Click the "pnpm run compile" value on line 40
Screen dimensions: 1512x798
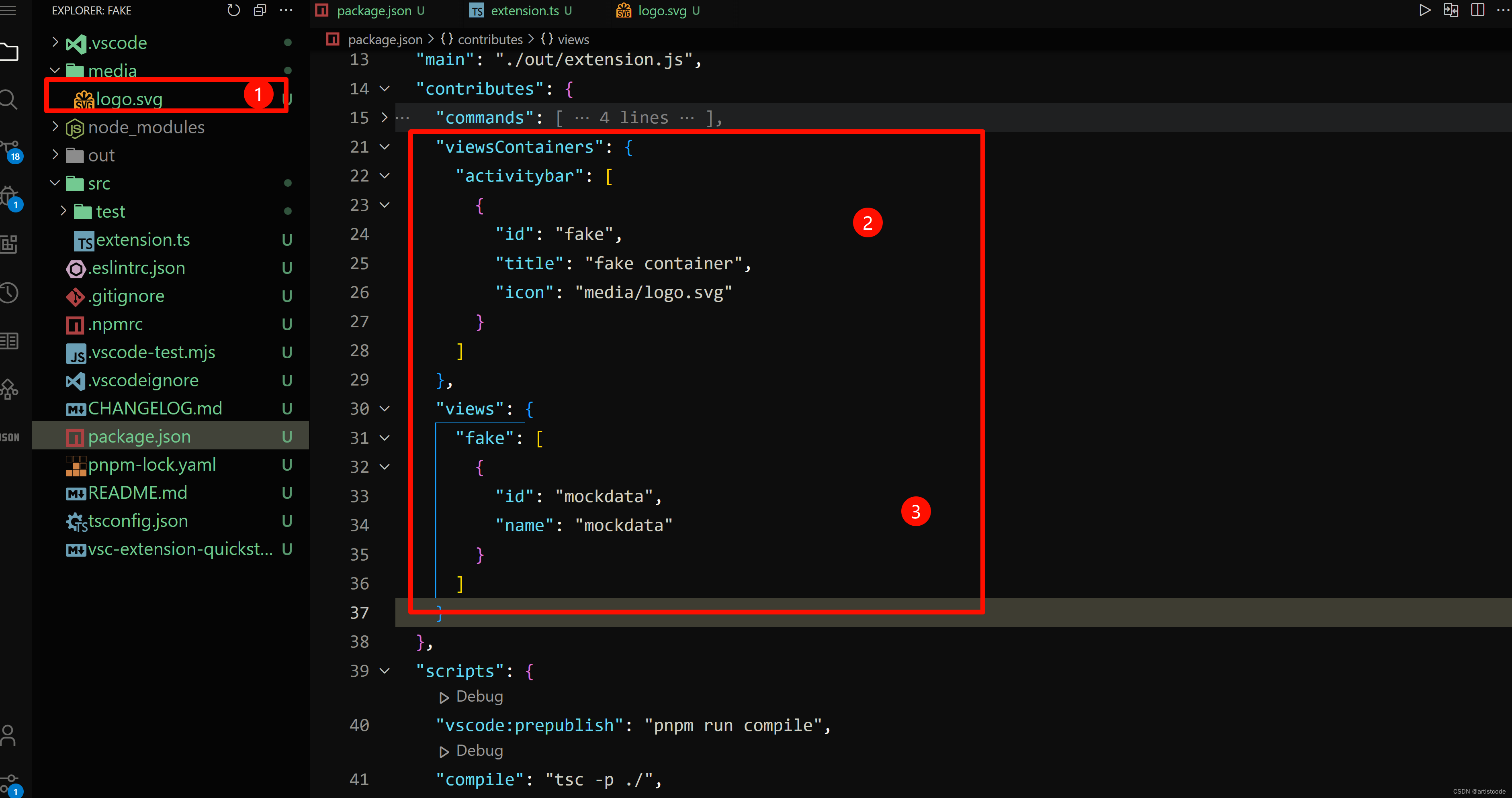pyautogui.click(x=732, y=725)
